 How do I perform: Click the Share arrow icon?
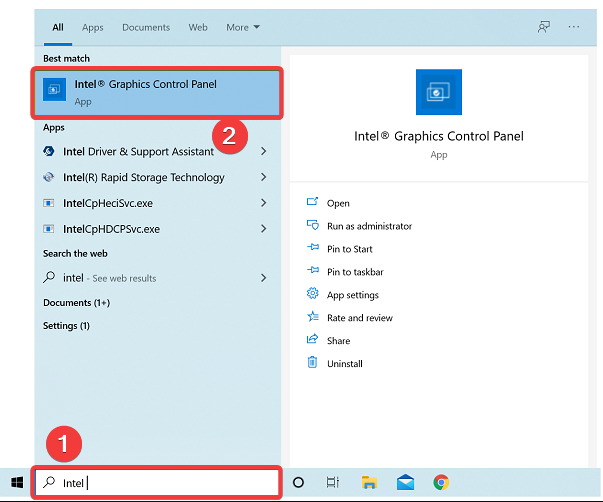coord(312,339)
